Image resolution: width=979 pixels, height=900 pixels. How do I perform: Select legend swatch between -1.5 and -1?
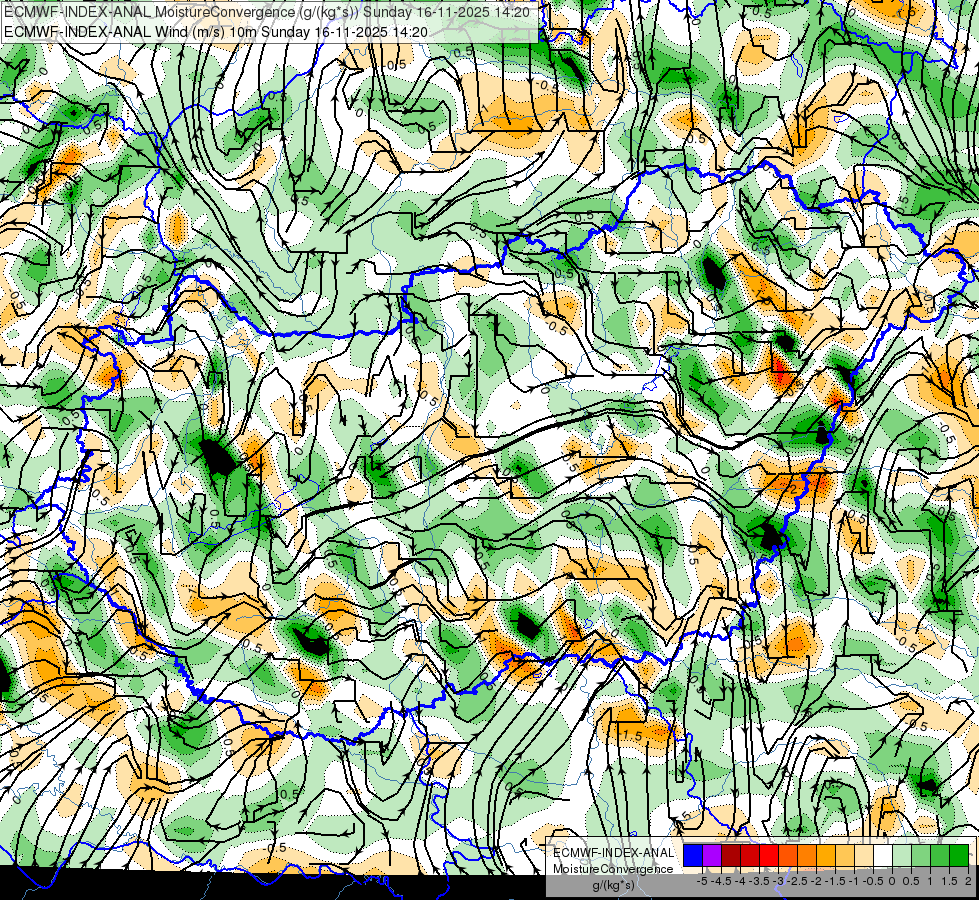pos(845,856)
